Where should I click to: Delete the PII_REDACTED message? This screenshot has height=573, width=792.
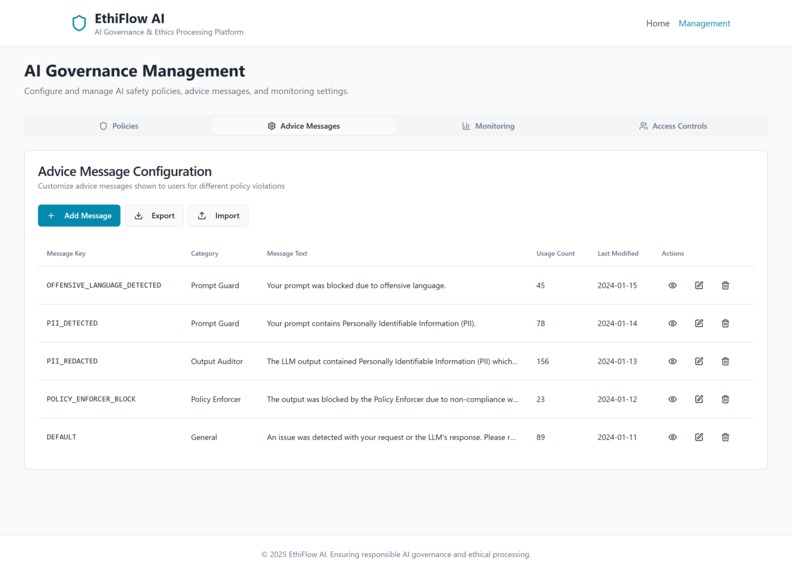(725, 361)
